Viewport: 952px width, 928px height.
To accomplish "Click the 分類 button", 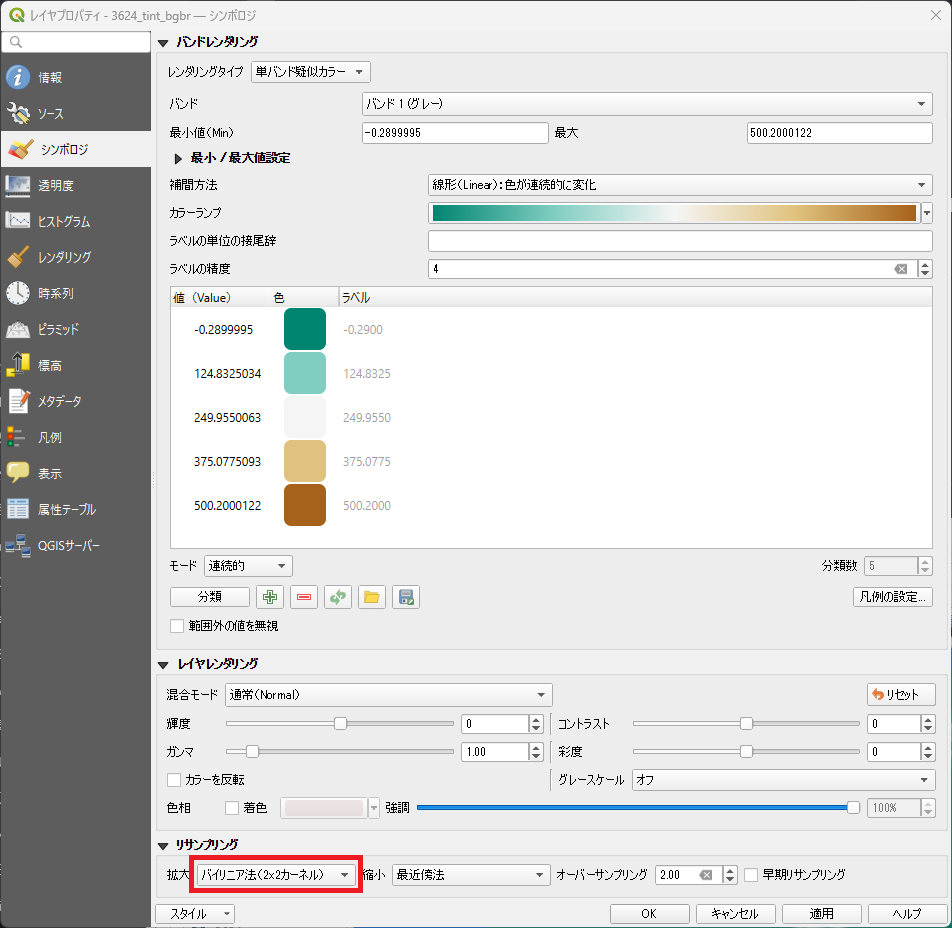I will click(x=210, y=597).
